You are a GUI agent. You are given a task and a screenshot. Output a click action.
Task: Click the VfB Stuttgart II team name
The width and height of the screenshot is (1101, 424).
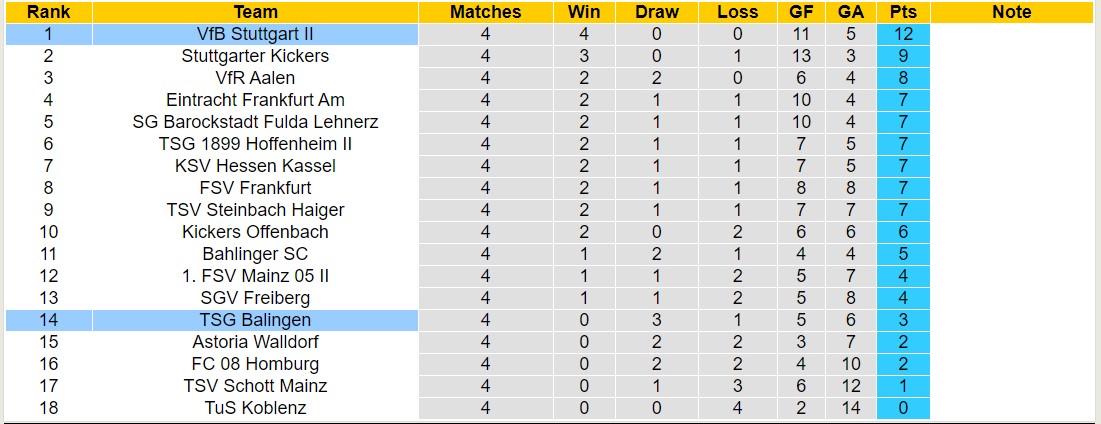click(255, 34)
